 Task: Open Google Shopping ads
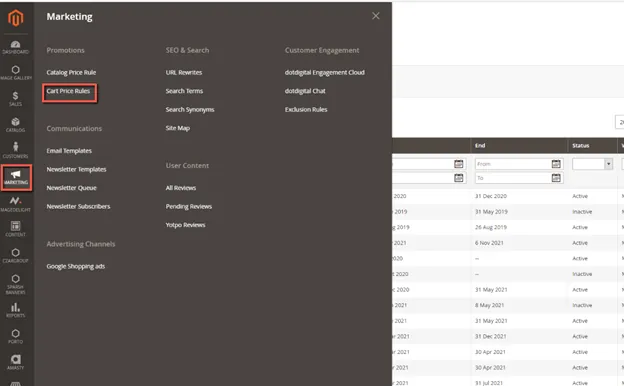tap(76, 266)
